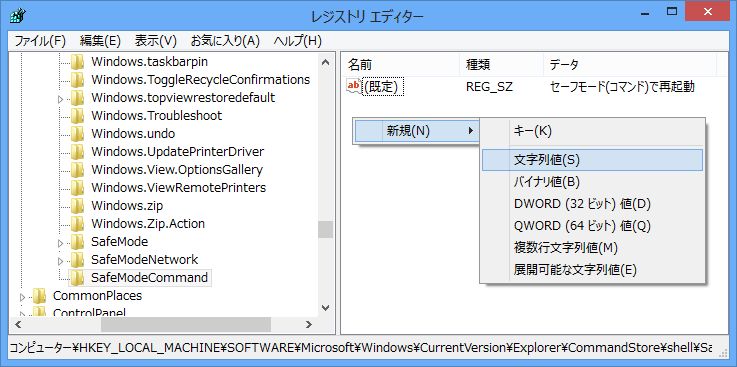737x367 pixels.
Task: Expand the SafeModeNetwork key
Action: 60,261
